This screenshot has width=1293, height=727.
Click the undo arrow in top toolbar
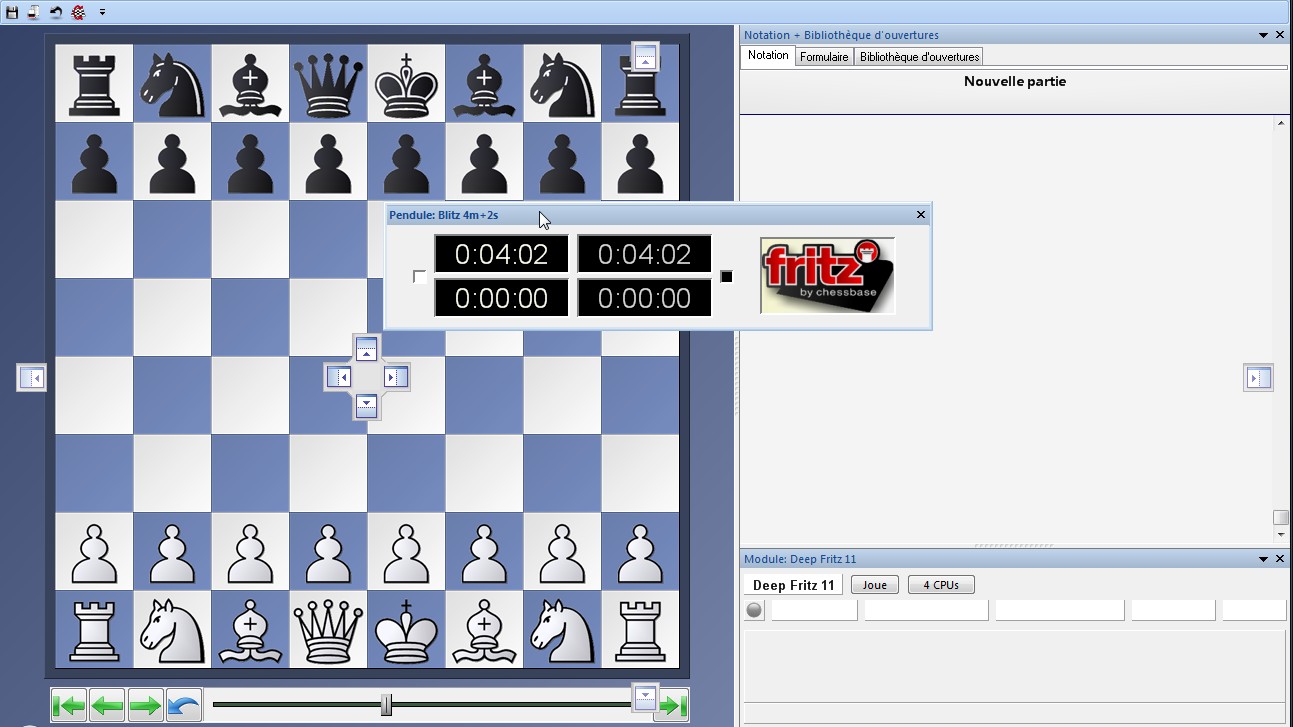click(x=56, y=12)
